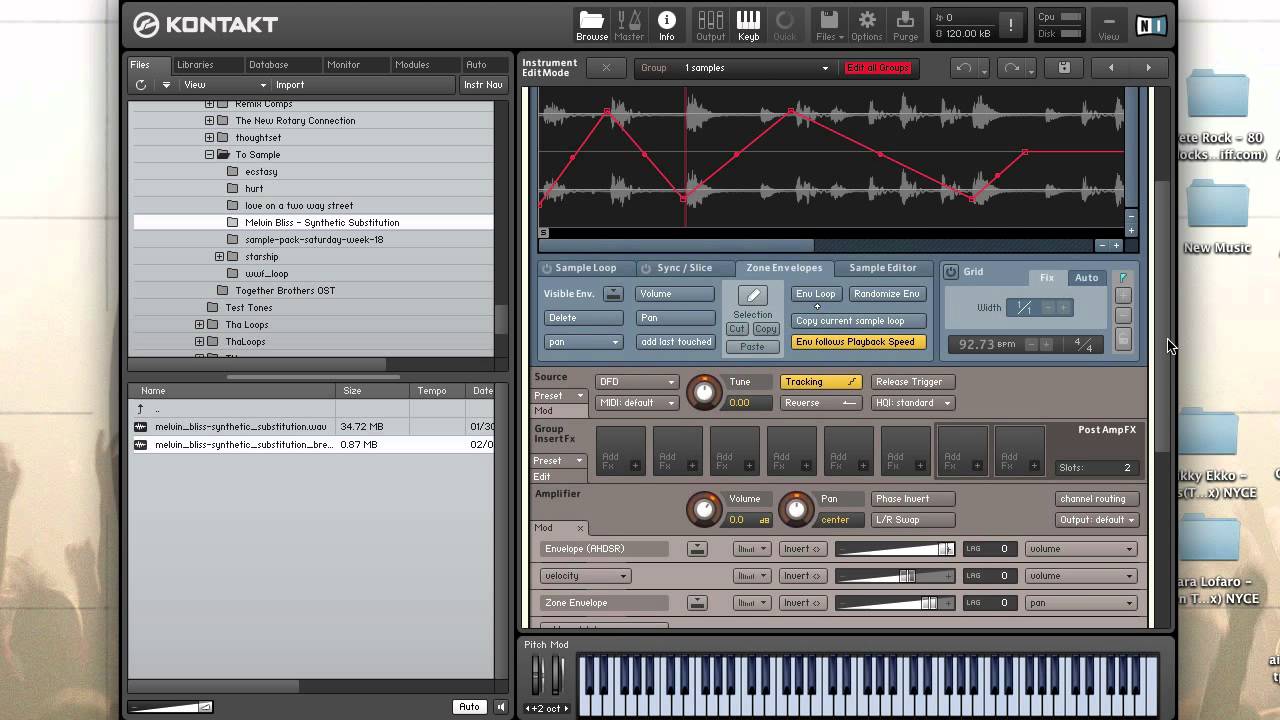Click the Info icon in toolbar
The image size is (1280, 720).
(x=666, y=25)
